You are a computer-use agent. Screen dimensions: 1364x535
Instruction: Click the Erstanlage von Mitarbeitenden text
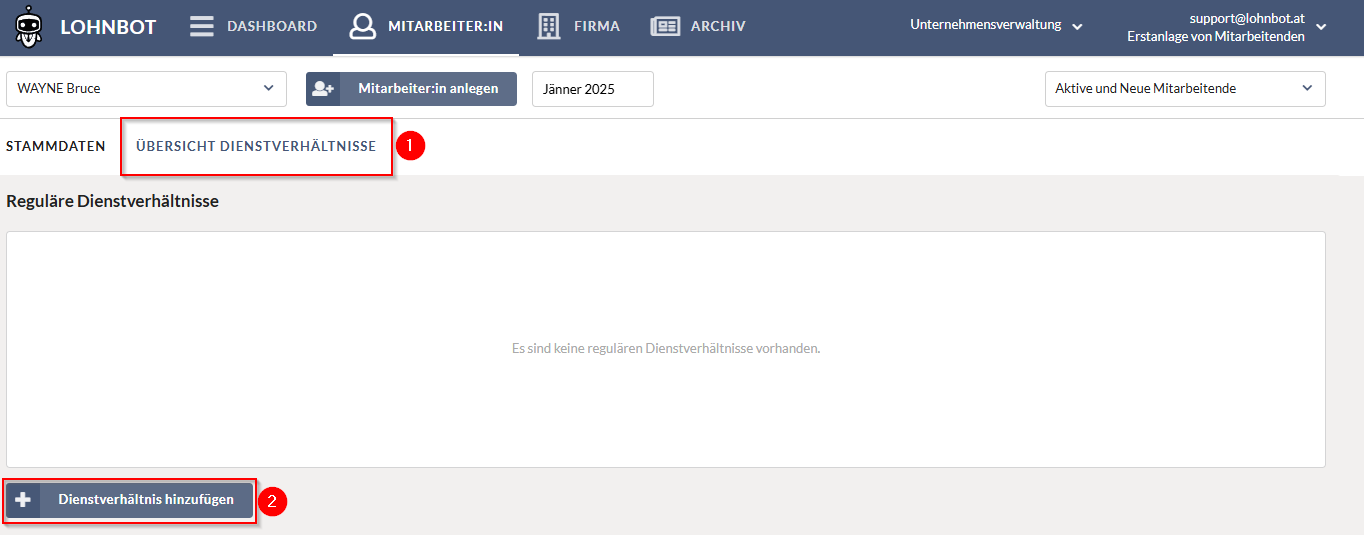(x=1216, y=36)
